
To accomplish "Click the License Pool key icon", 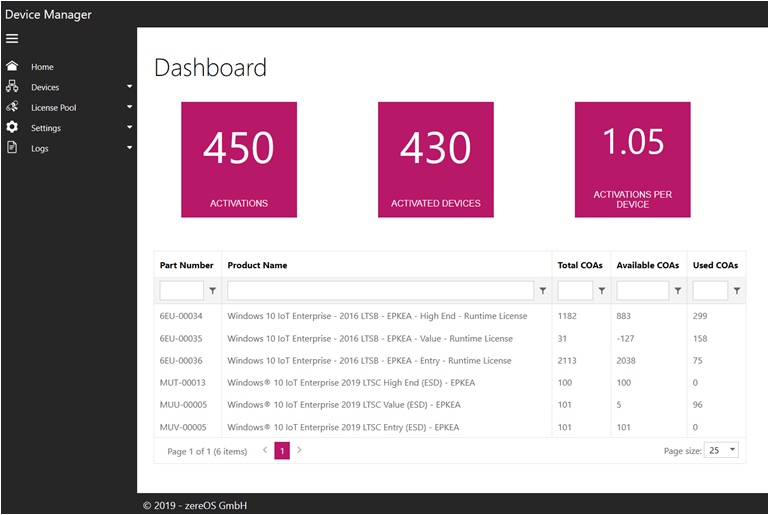I will pos(12,106).
